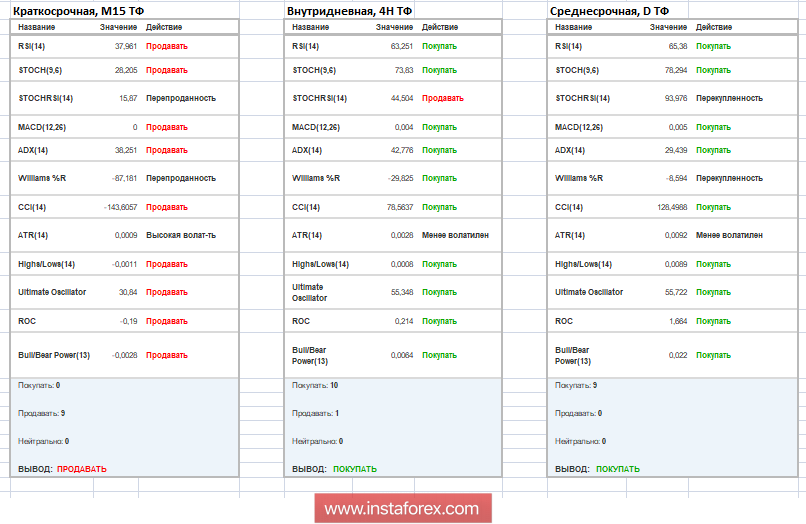
Task: Select Williams %R value -87,181
Action: point(124,178)
